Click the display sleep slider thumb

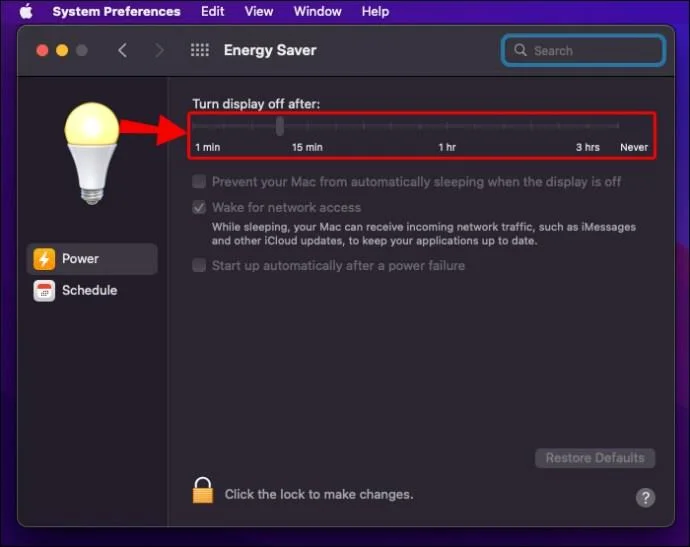(280, 126)
